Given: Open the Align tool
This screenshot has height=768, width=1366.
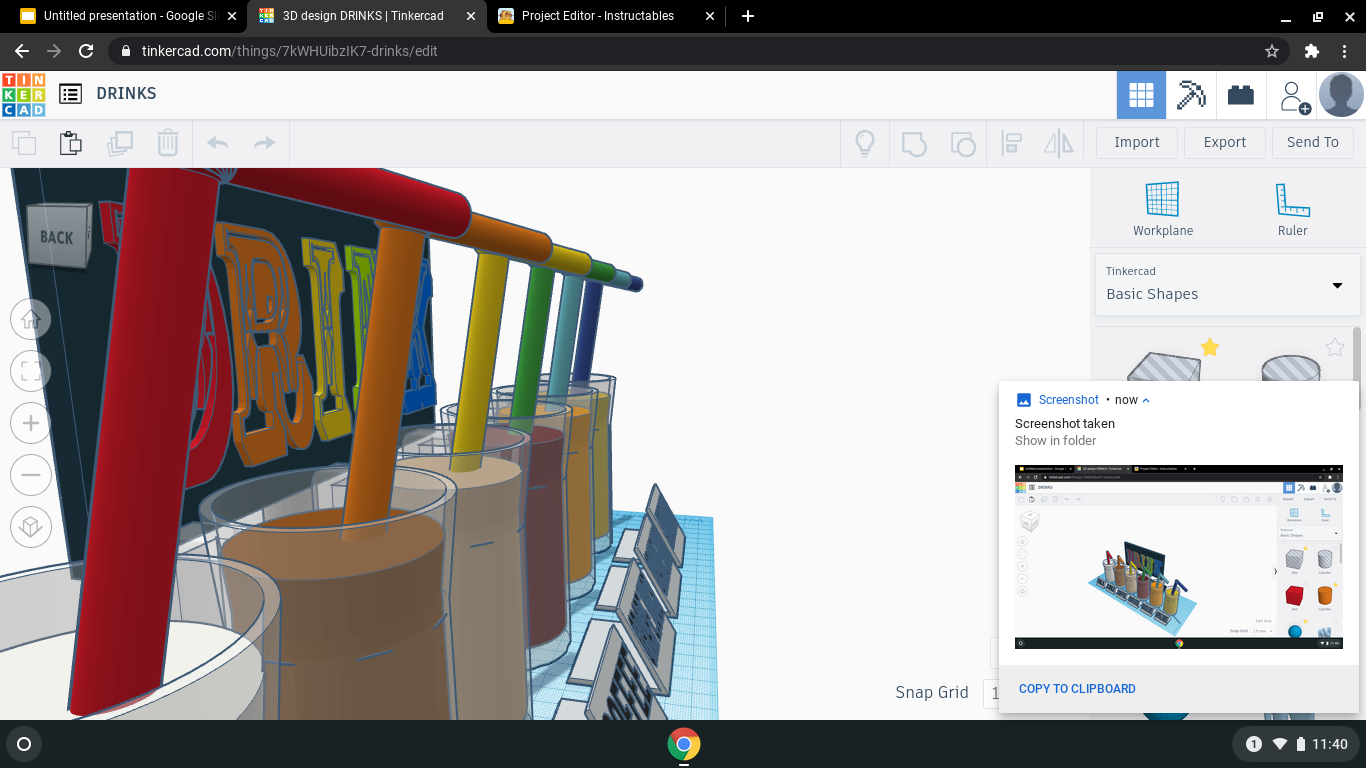Looking at the screenshot, I should click(x=1011, y=143).
